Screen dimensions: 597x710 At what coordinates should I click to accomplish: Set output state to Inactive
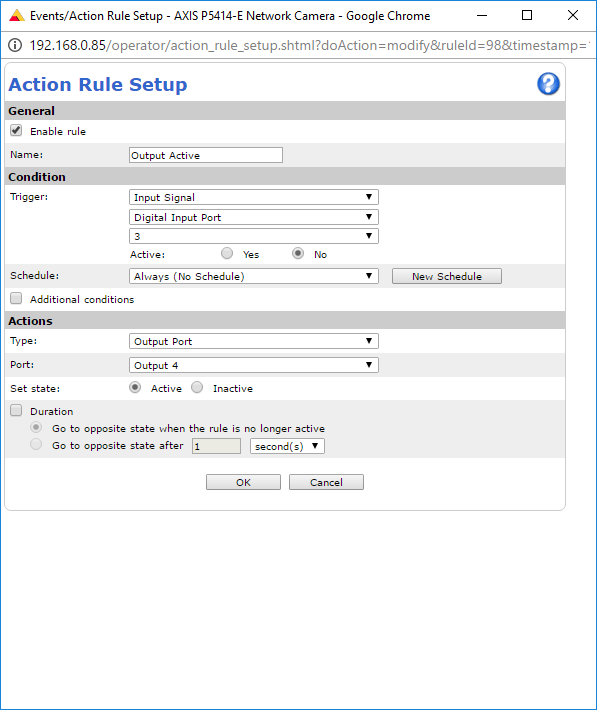point(197,388)
